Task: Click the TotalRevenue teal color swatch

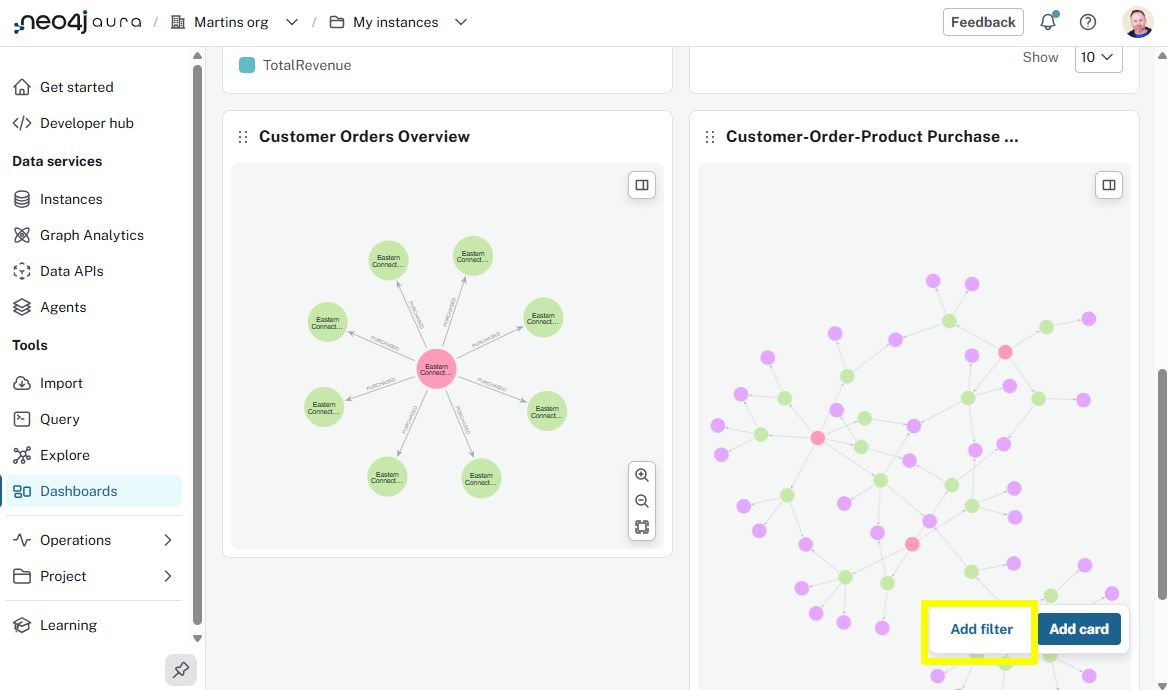Action: [247, 65]
